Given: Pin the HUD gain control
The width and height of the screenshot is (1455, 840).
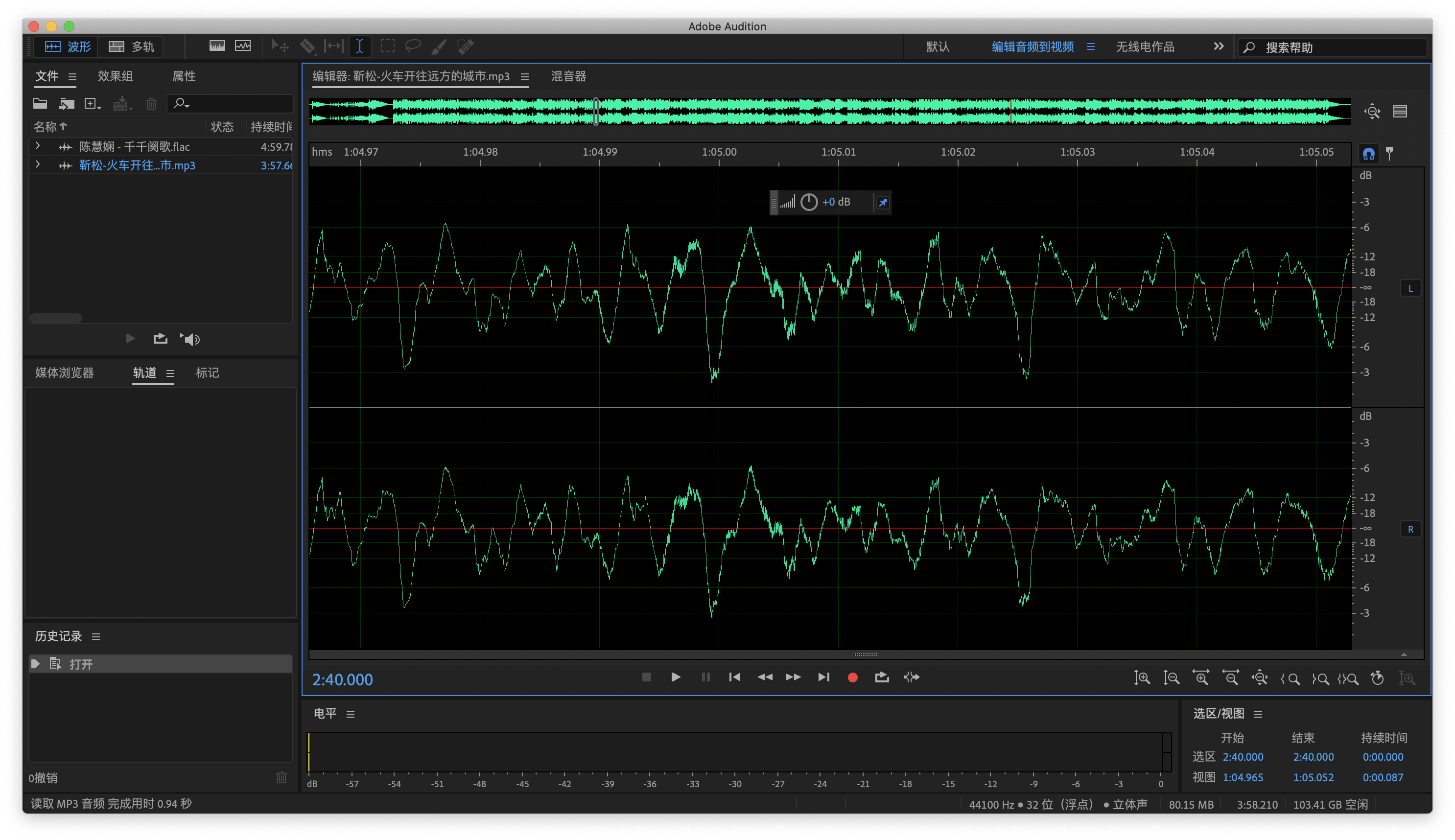Looking at the screenshot, I should [x=883, y=203].
